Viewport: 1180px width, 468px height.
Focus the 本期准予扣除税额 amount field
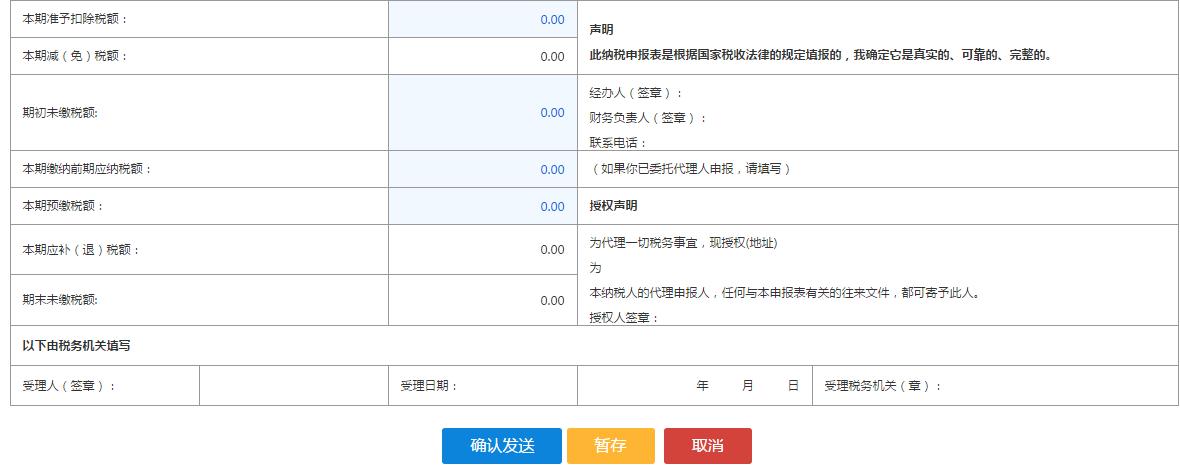(x=483, y=19)
